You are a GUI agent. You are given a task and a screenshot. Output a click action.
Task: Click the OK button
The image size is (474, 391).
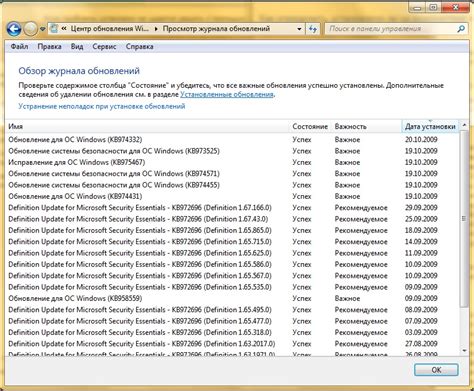point(436,370)
